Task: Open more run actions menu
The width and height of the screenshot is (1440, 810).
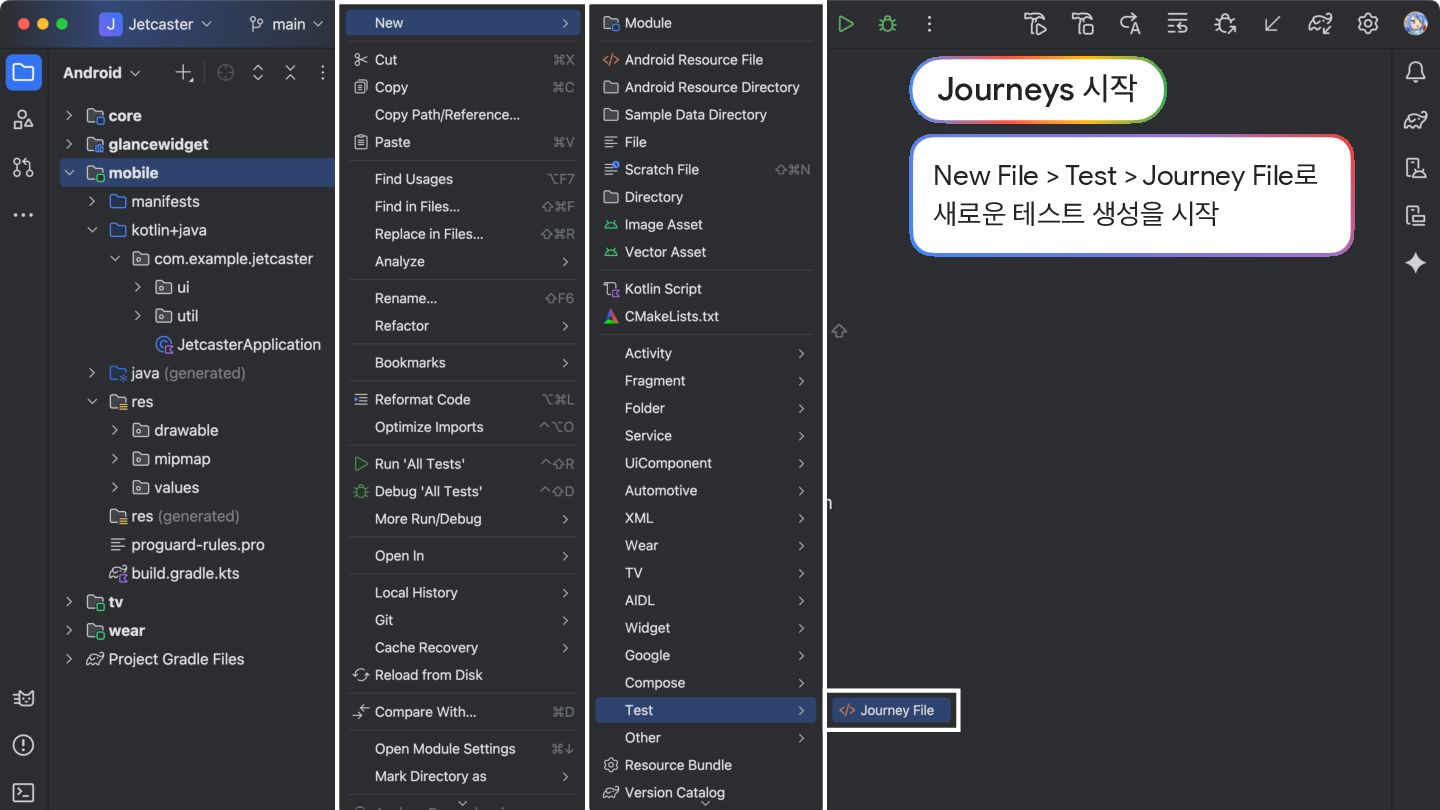Action: 929,24
